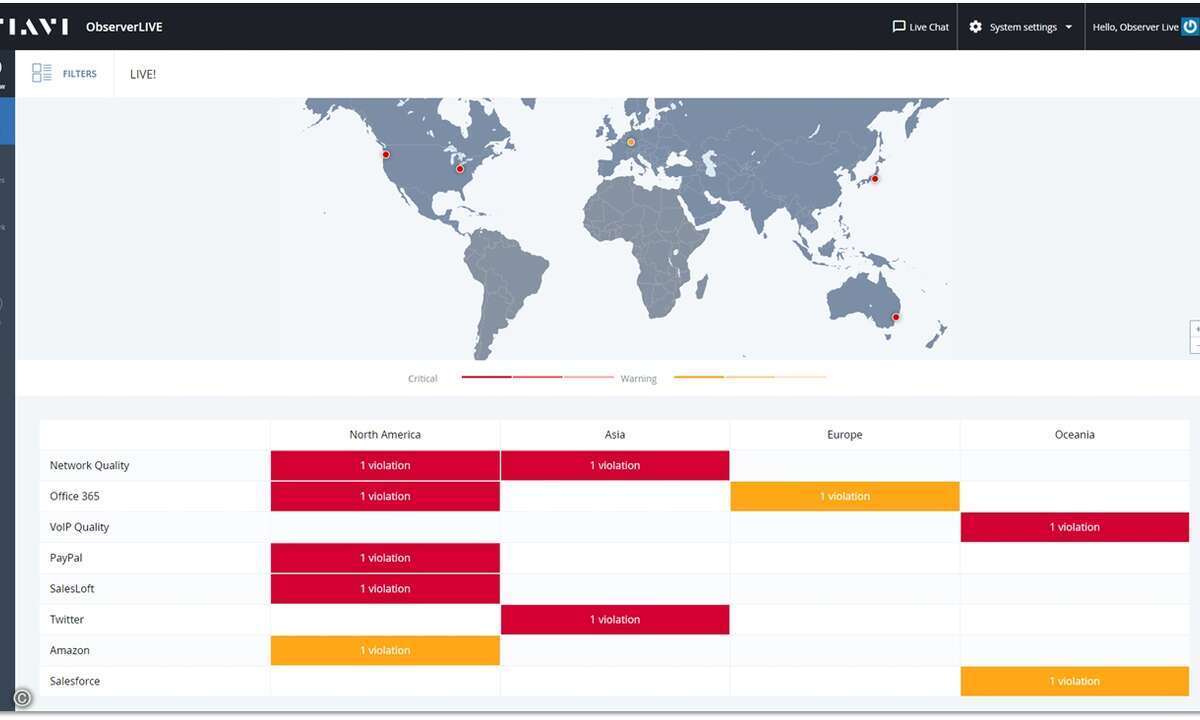Click the Asia column header
Screen dimensions: 1200x720
(615, 435)
